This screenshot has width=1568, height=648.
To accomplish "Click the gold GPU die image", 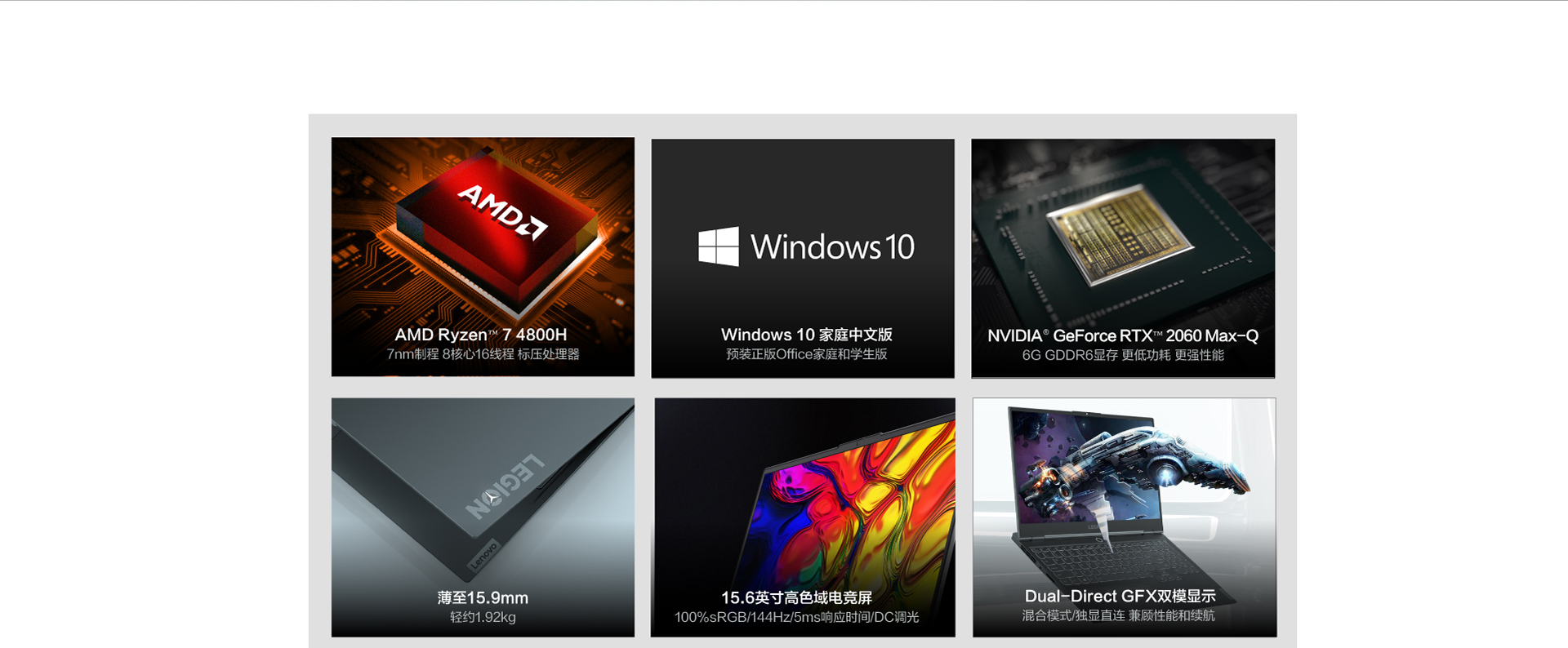I will (x=1120, y=233).
